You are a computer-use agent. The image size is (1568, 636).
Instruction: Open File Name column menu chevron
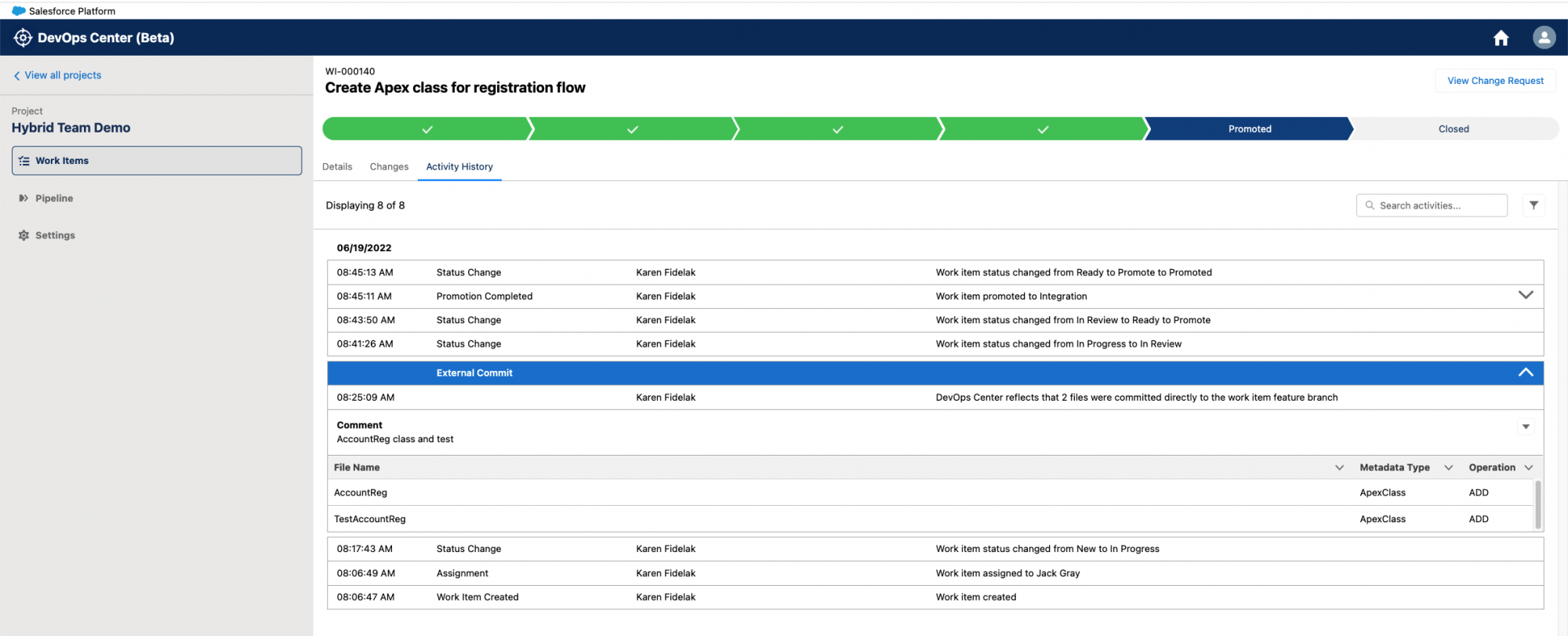pyautogui.click(x=1339, y=467)
